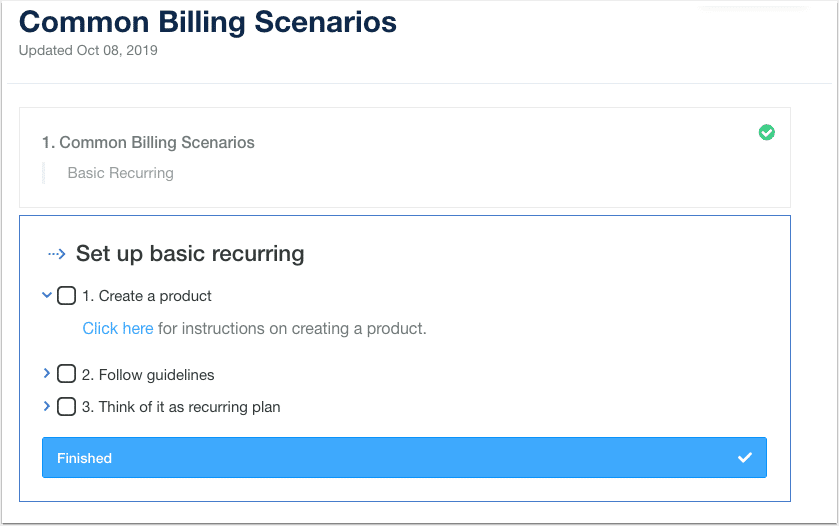Click the "Basic Recurring" subtitle
Image resolution: width=839 pixels, height=526 pixels.
tap(120, 173)
